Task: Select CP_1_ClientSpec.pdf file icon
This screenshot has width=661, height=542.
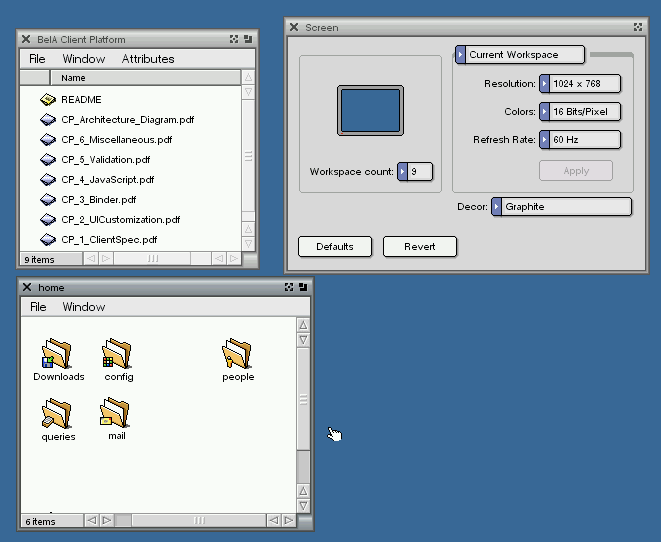Action: tap(48, 240)
